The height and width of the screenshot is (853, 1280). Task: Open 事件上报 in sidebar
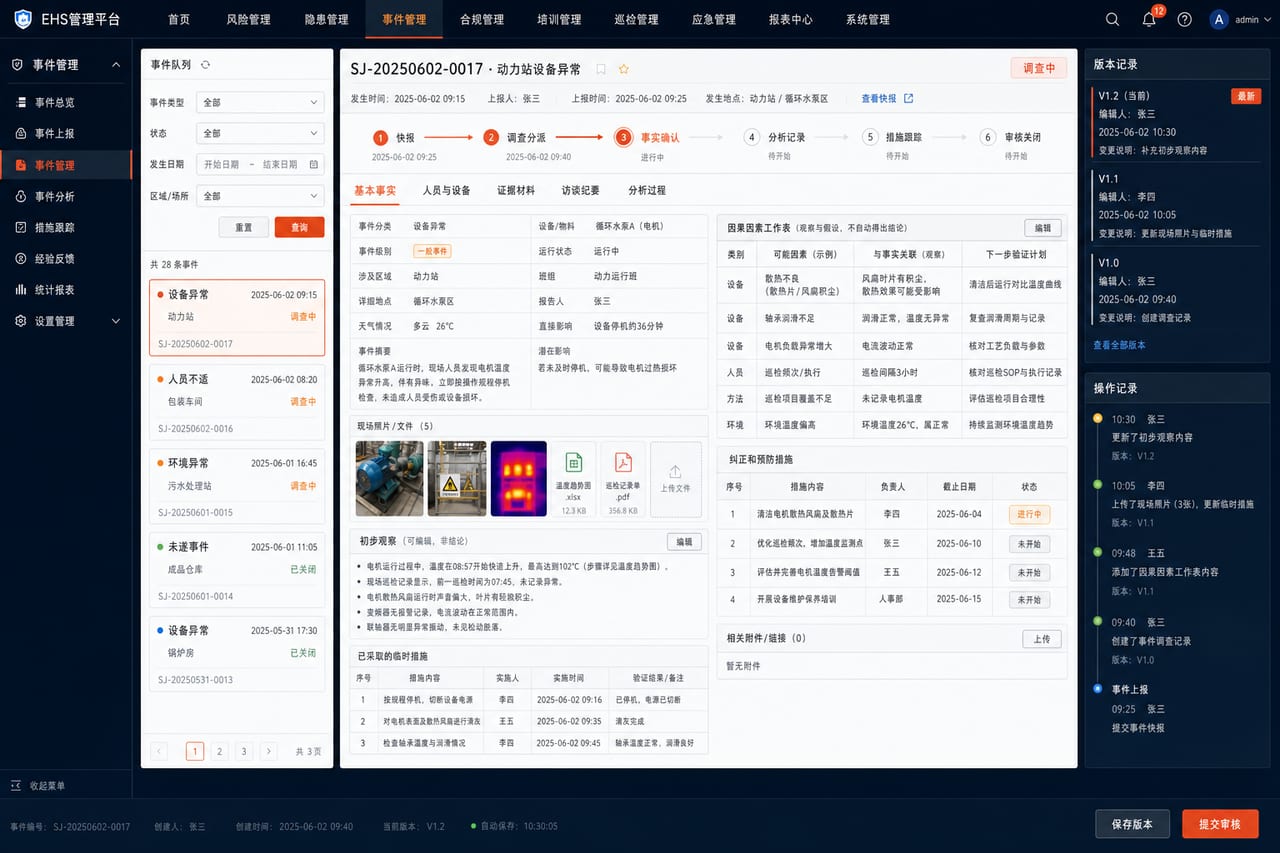[x=54, y=133]
